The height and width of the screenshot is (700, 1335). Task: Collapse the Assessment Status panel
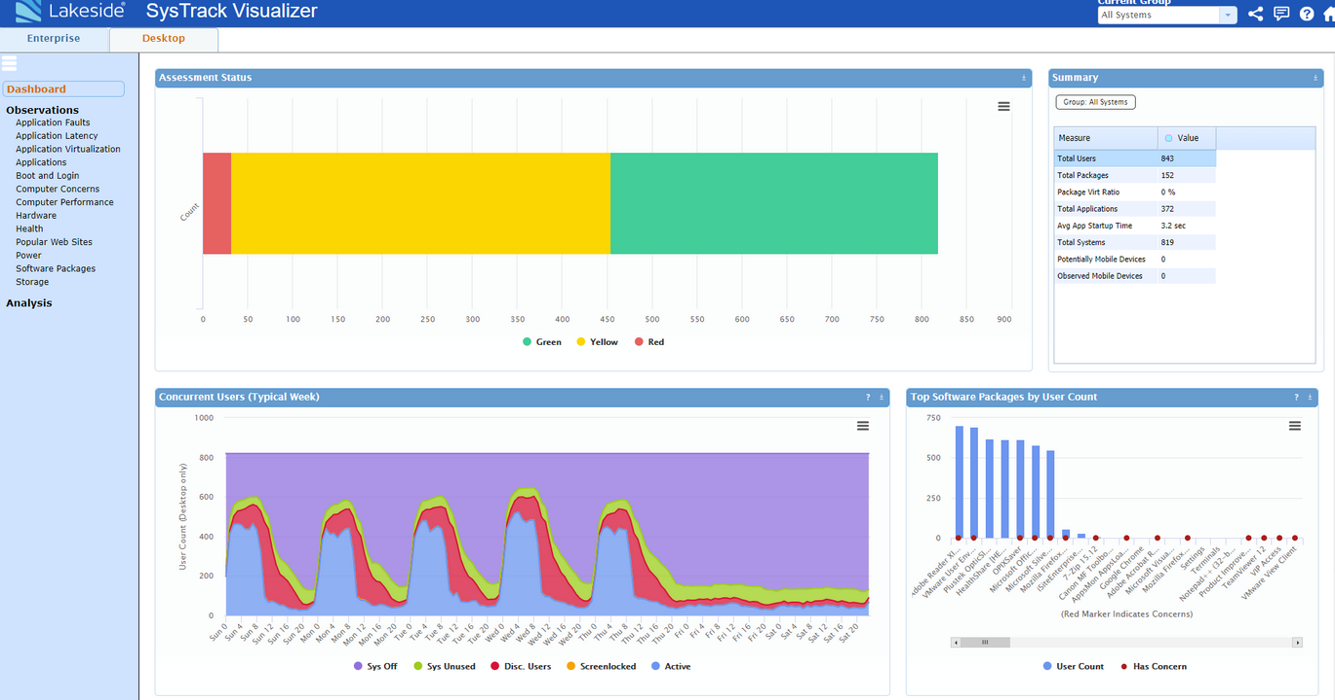tap(1024, 78)
